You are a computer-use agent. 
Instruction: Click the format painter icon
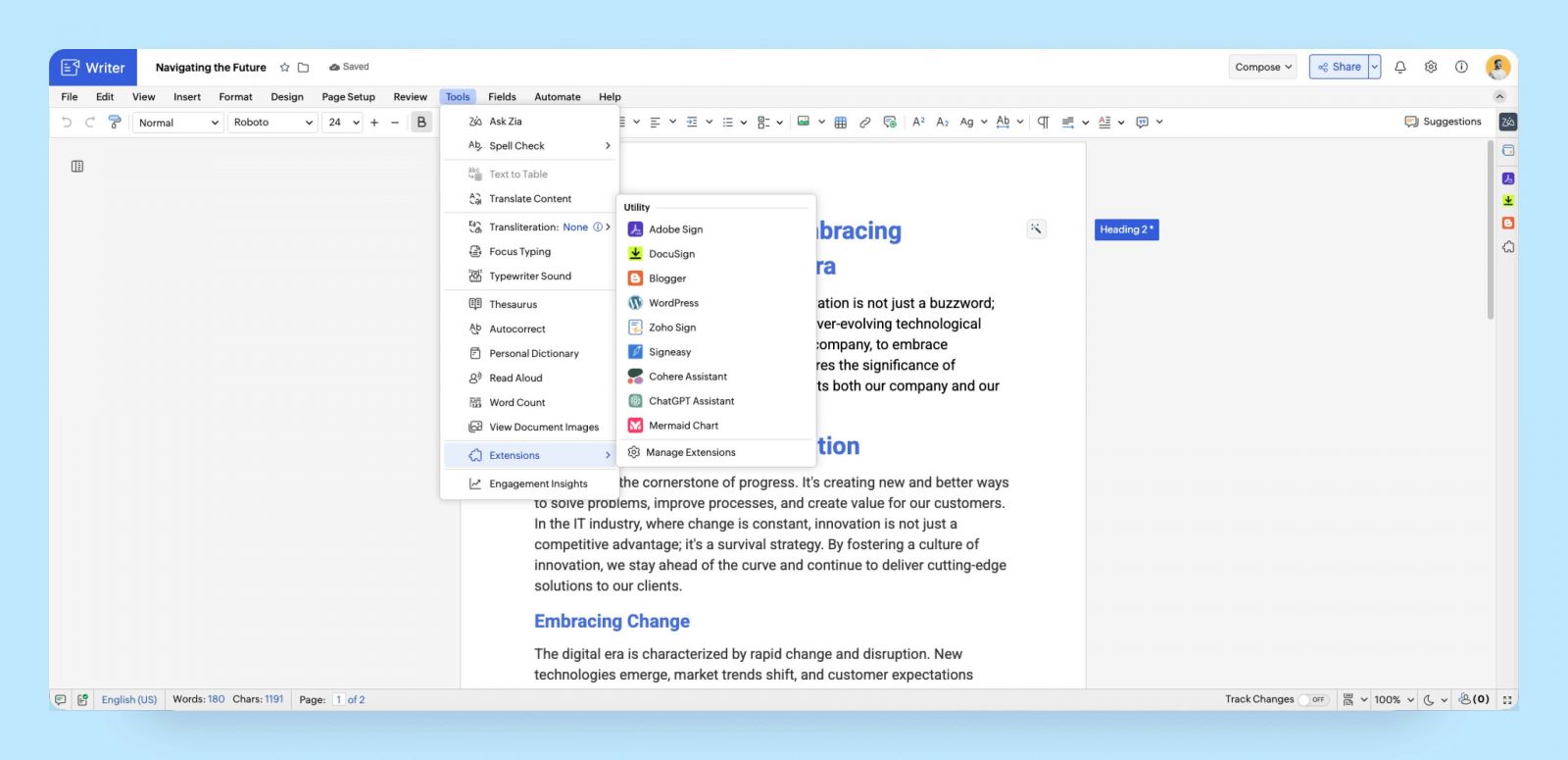(x=115, y=123)
